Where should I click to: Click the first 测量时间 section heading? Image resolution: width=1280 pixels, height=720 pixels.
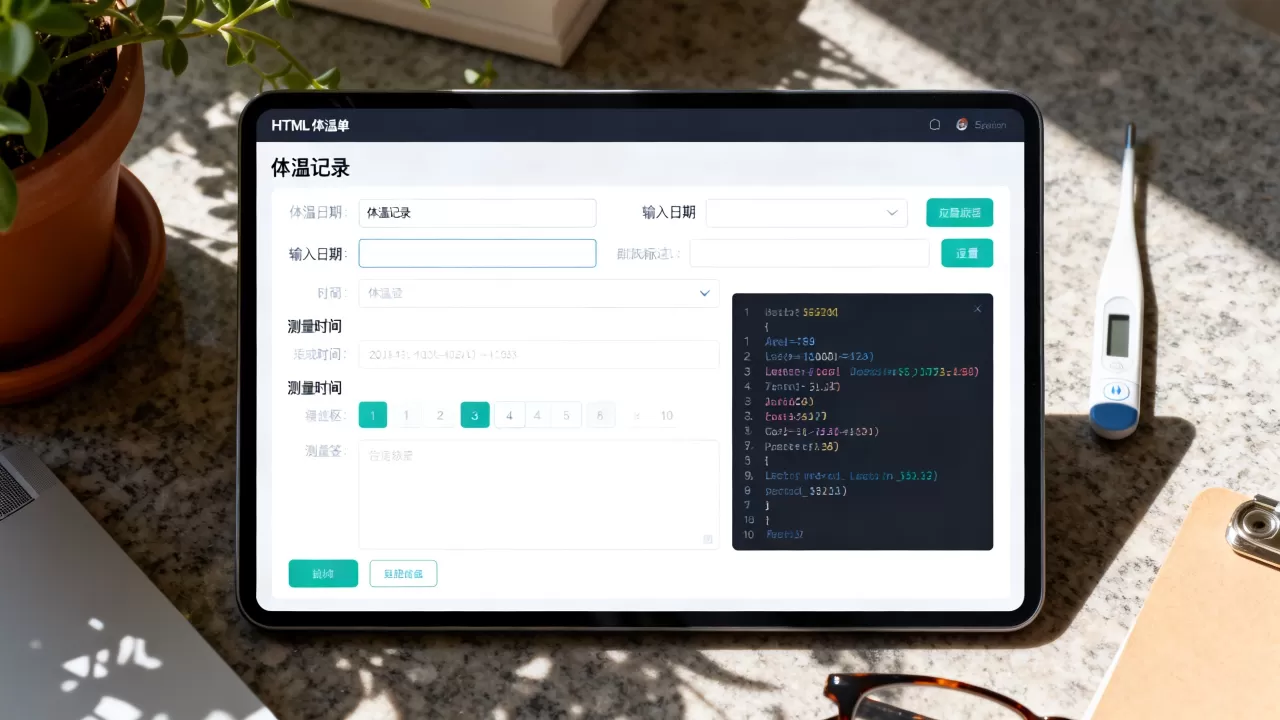click(315, 326)
